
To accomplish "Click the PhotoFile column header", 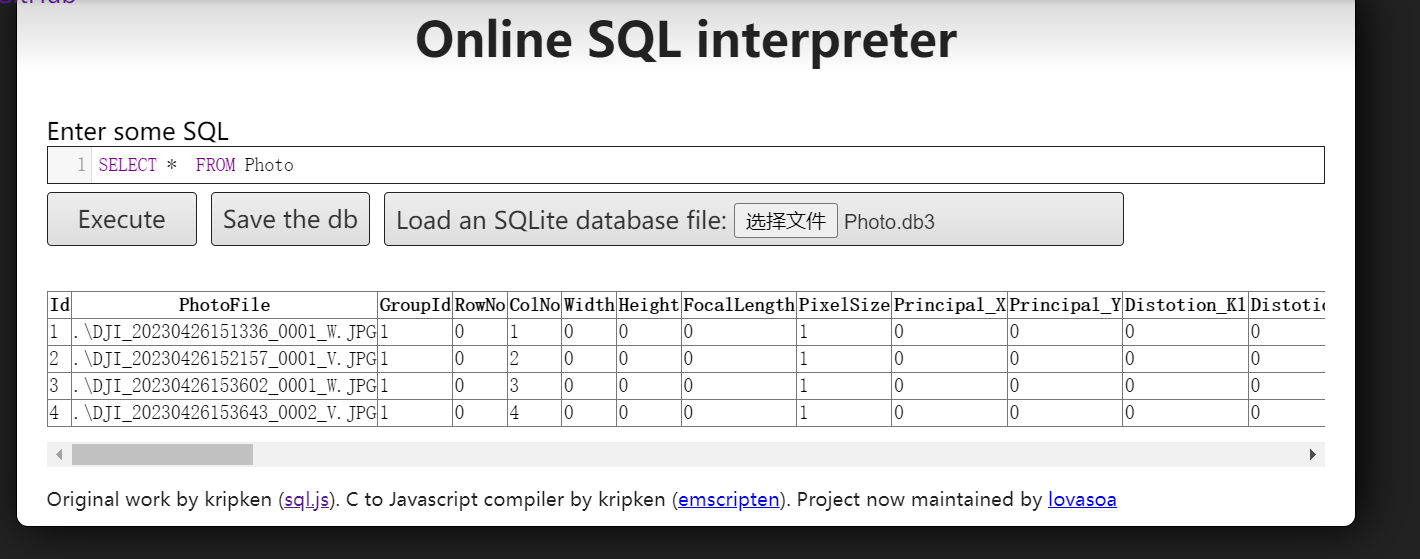I will point(225,305).
